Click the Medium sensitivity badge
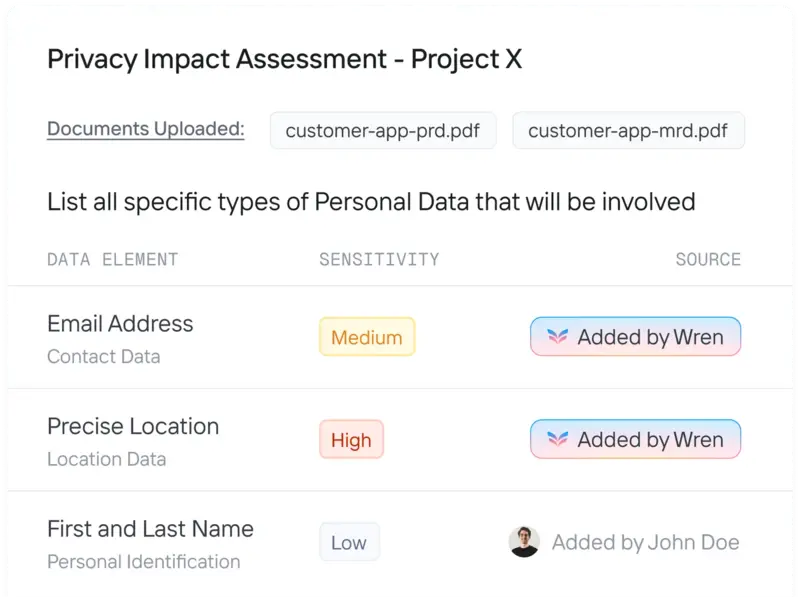The width and height of the screenshot is (800, 597). (x=367, y=337)
